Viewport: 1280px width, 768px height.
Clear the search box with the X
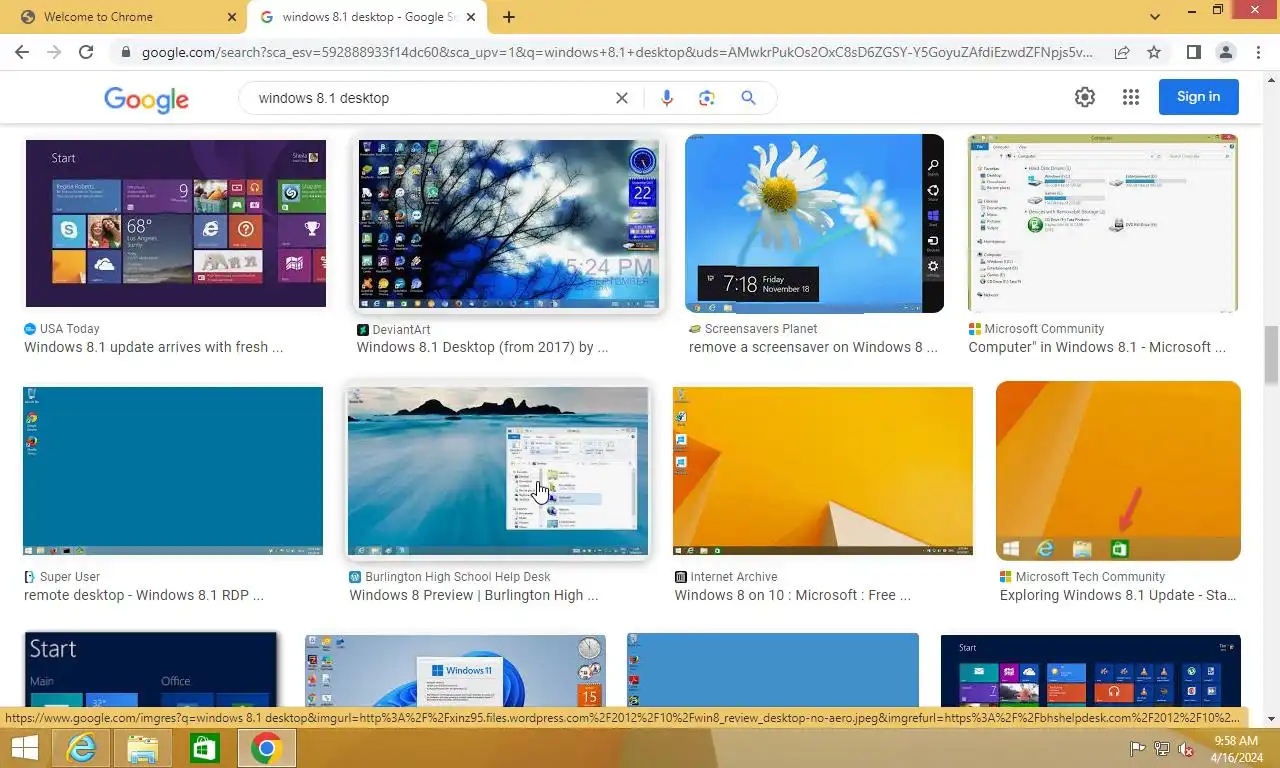tap(621, 98)
